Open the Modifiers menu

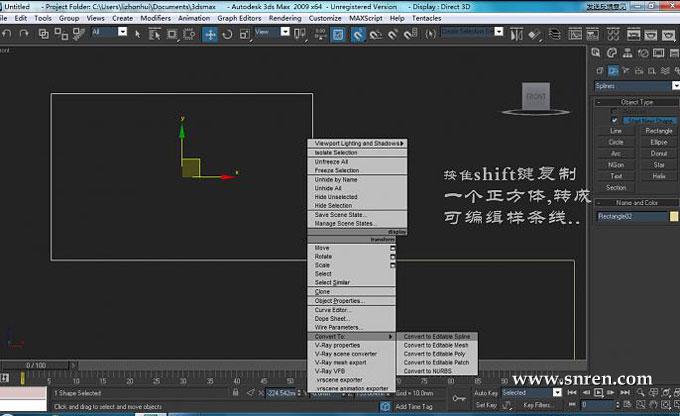[x=156, y=18]
